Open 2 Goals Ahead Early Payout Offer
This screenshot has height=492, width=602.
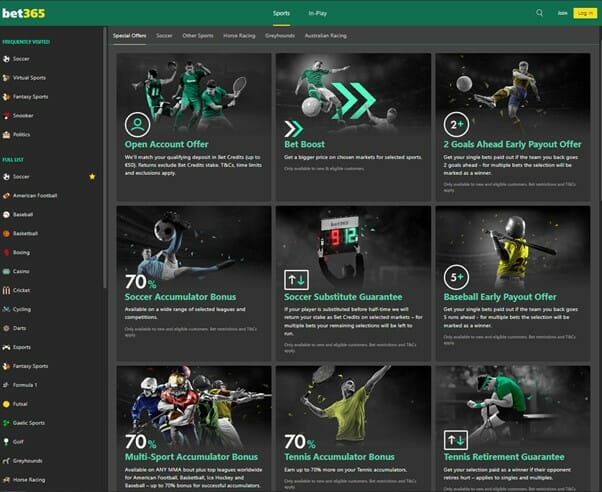[x=513, y=144]
